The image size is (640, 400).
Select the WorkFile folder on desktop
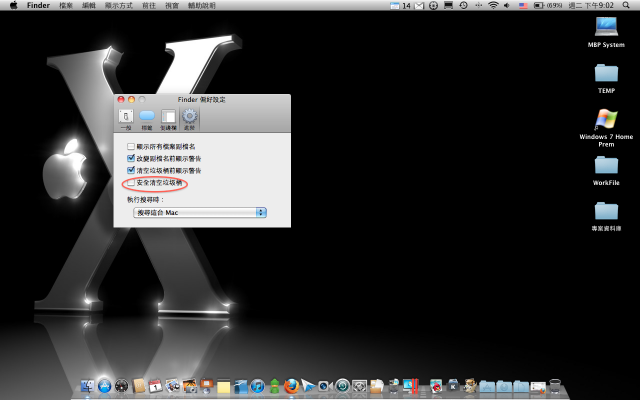[x=606, y=165]
